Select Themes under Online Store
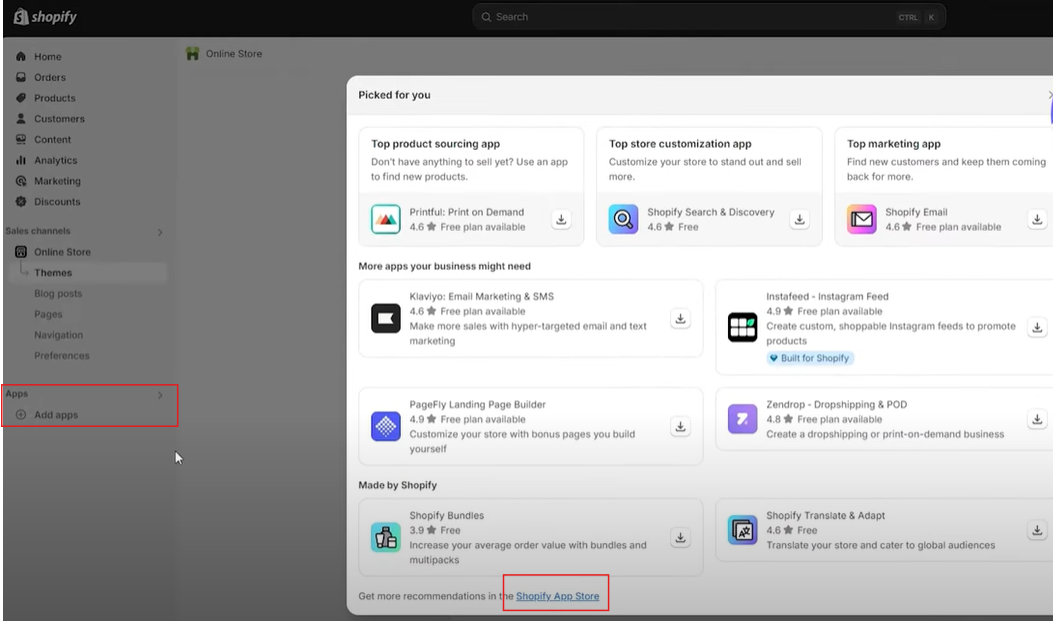 click(x=53, y=273)
